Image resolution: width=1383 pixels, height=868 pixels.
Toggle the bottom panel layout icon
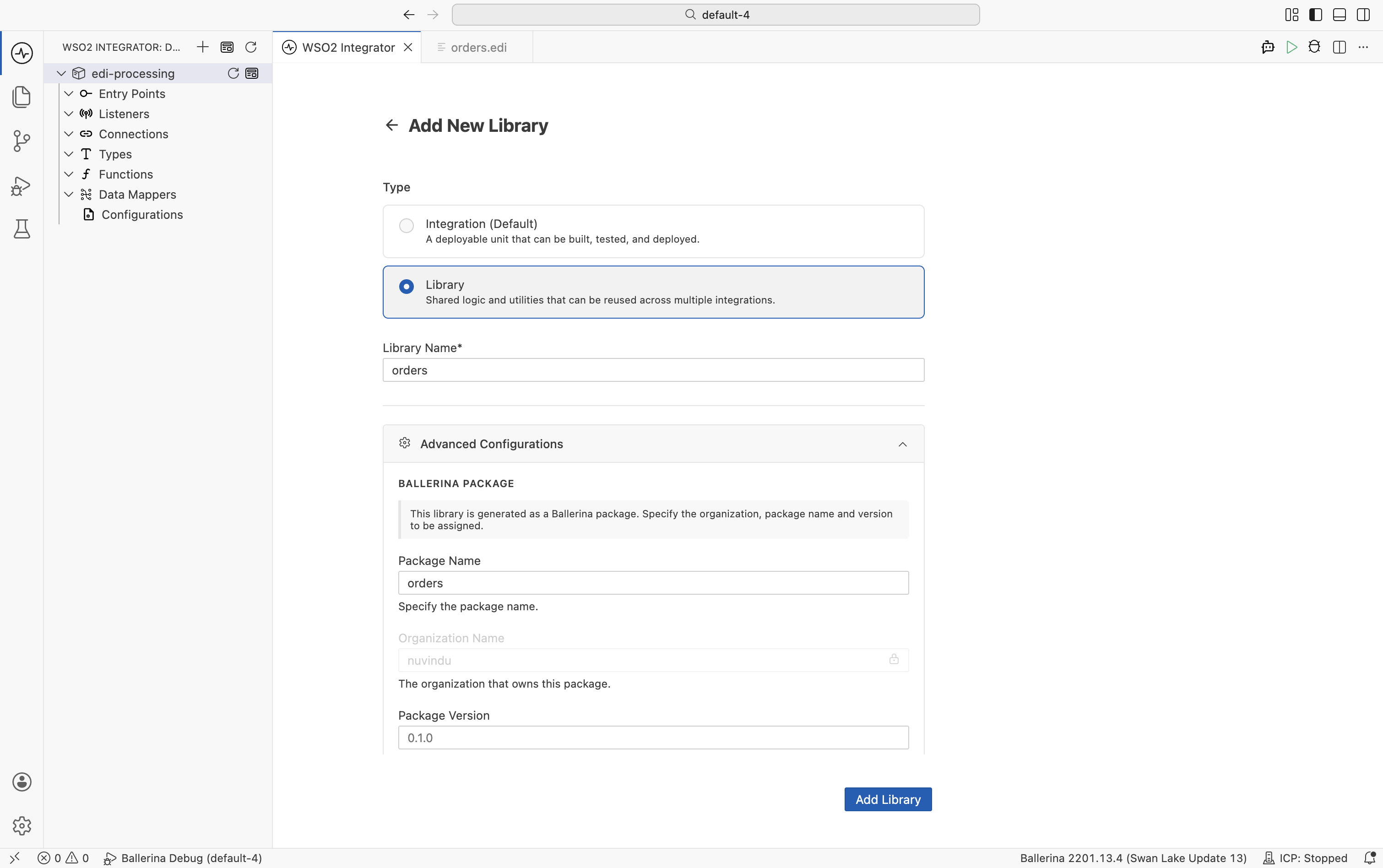(x=1340, y=15)
